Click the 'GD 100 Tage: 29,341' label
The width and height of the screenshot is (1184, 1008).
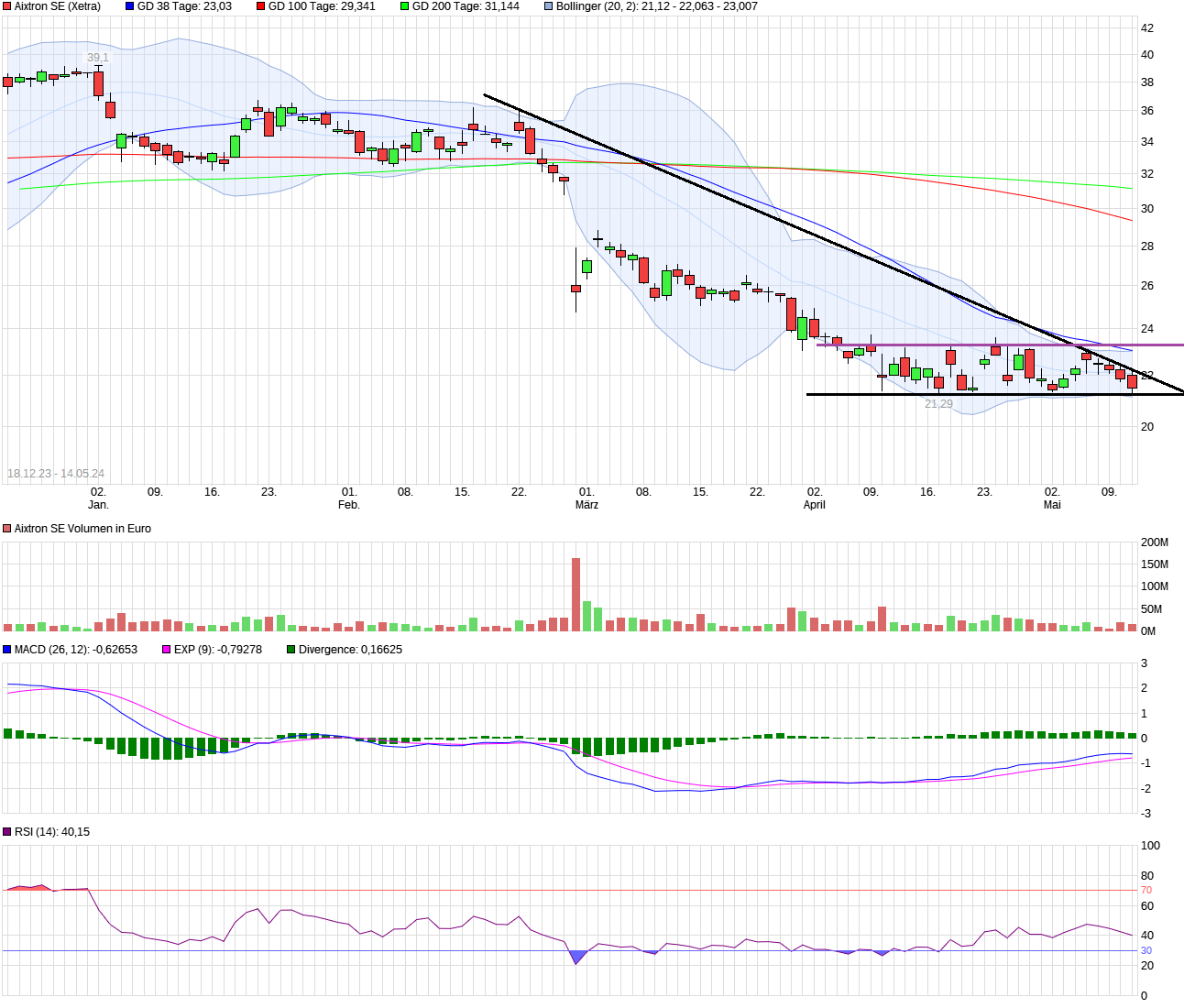[x=322, y=6]
